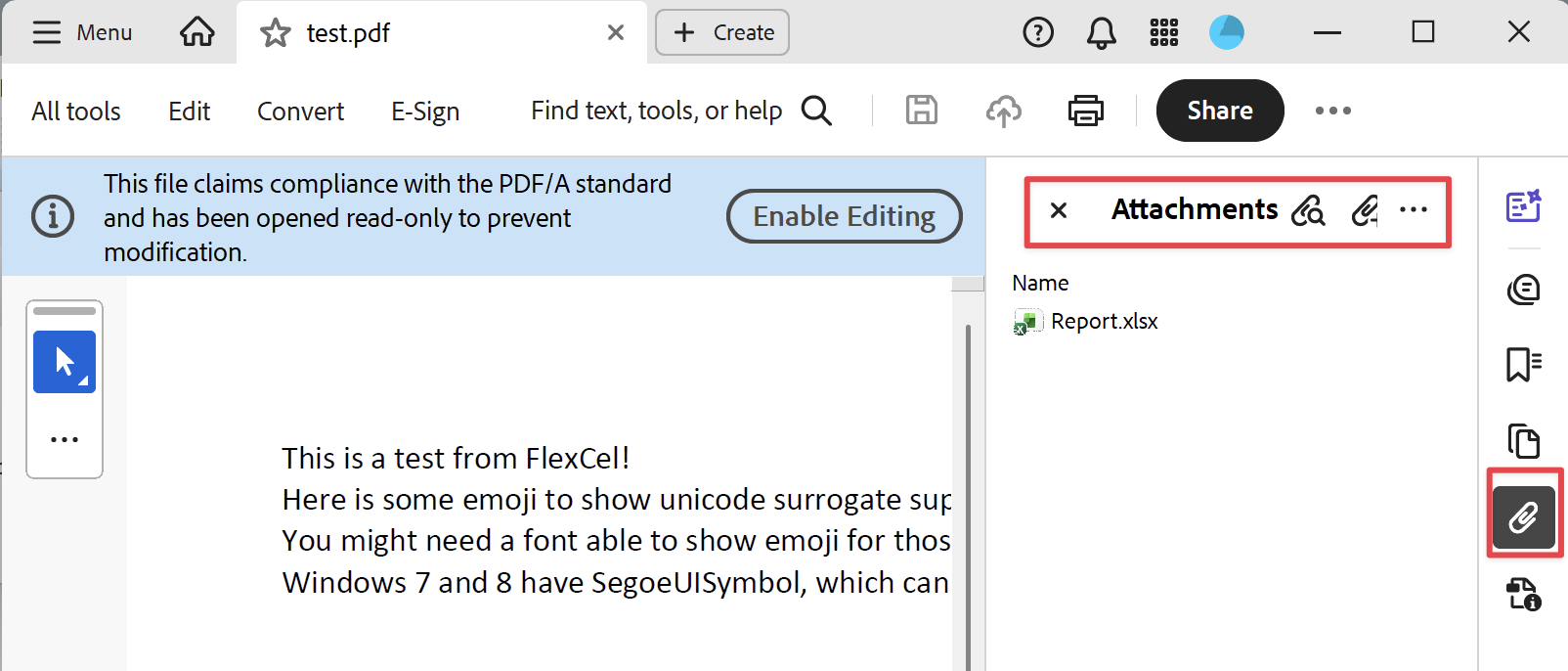Click the search attachments icon

pyautogui.click(x=1308, y=210)
